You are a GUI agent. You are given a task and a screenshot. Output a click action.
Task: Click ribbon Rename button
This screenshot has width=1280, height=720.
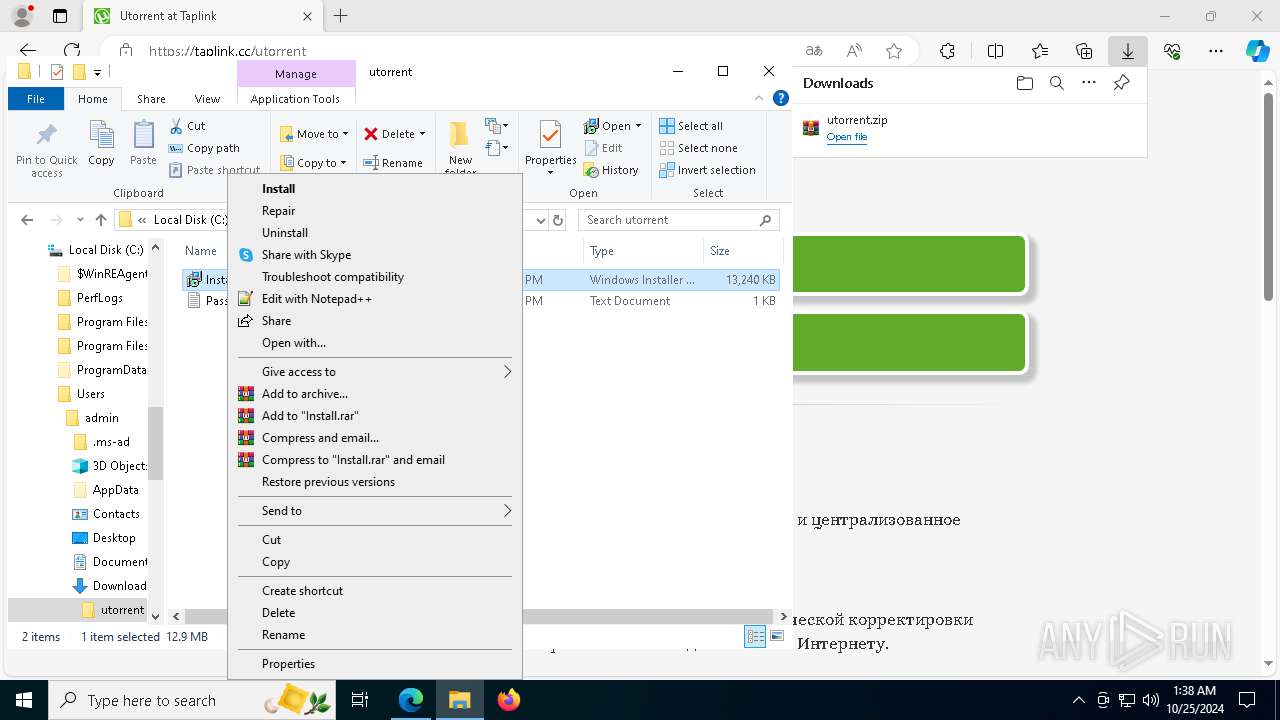point(393,163)
